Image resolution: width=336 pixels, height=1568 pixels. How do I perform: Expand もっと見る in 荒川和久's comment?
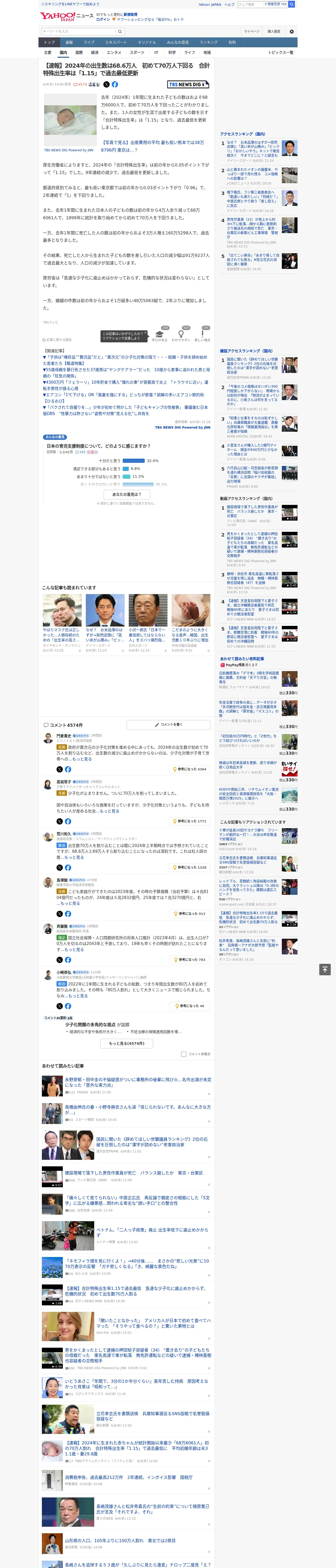coord(74,857)
